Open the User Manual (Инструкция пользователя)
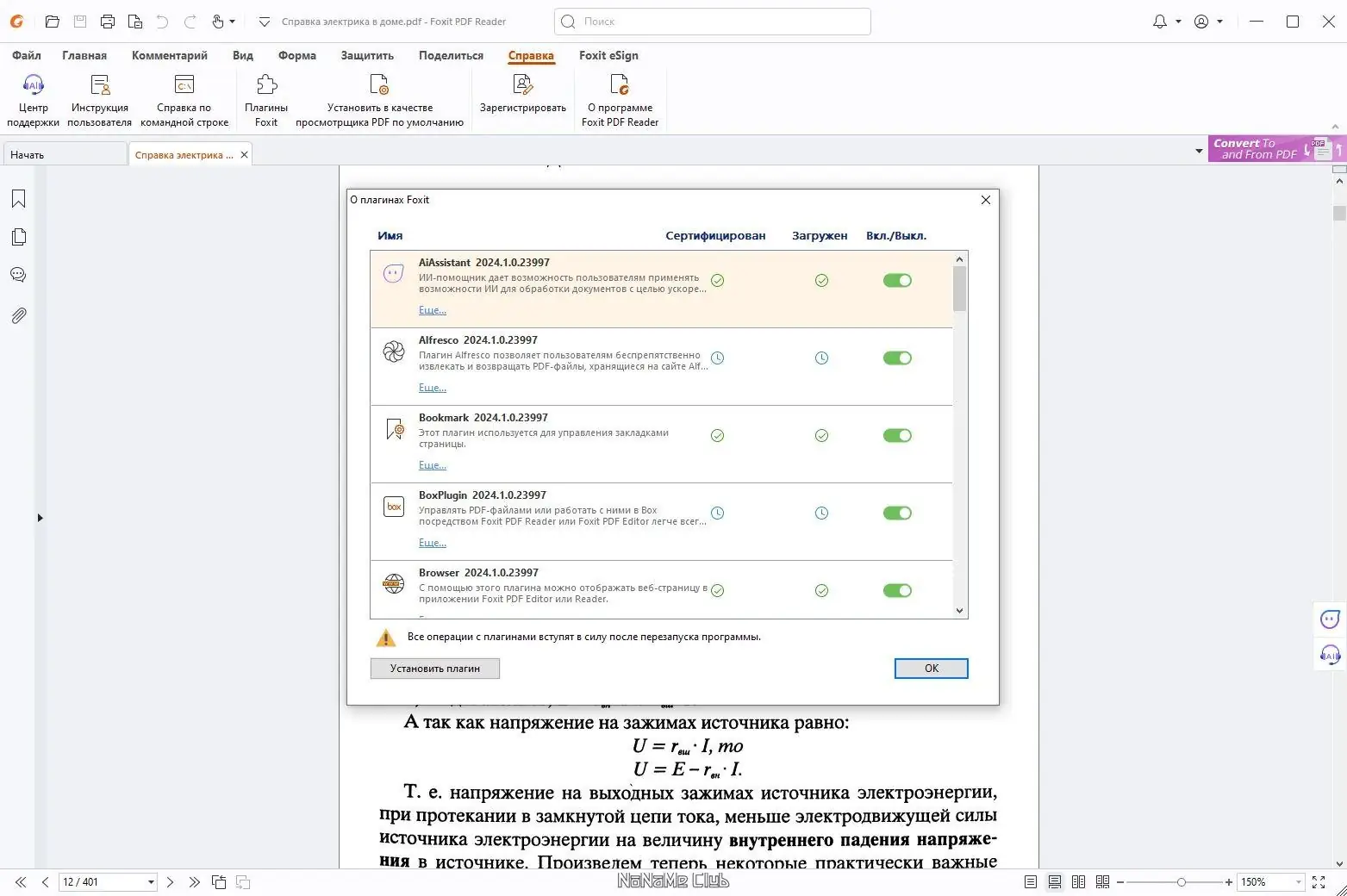 (x=100, y=100)
